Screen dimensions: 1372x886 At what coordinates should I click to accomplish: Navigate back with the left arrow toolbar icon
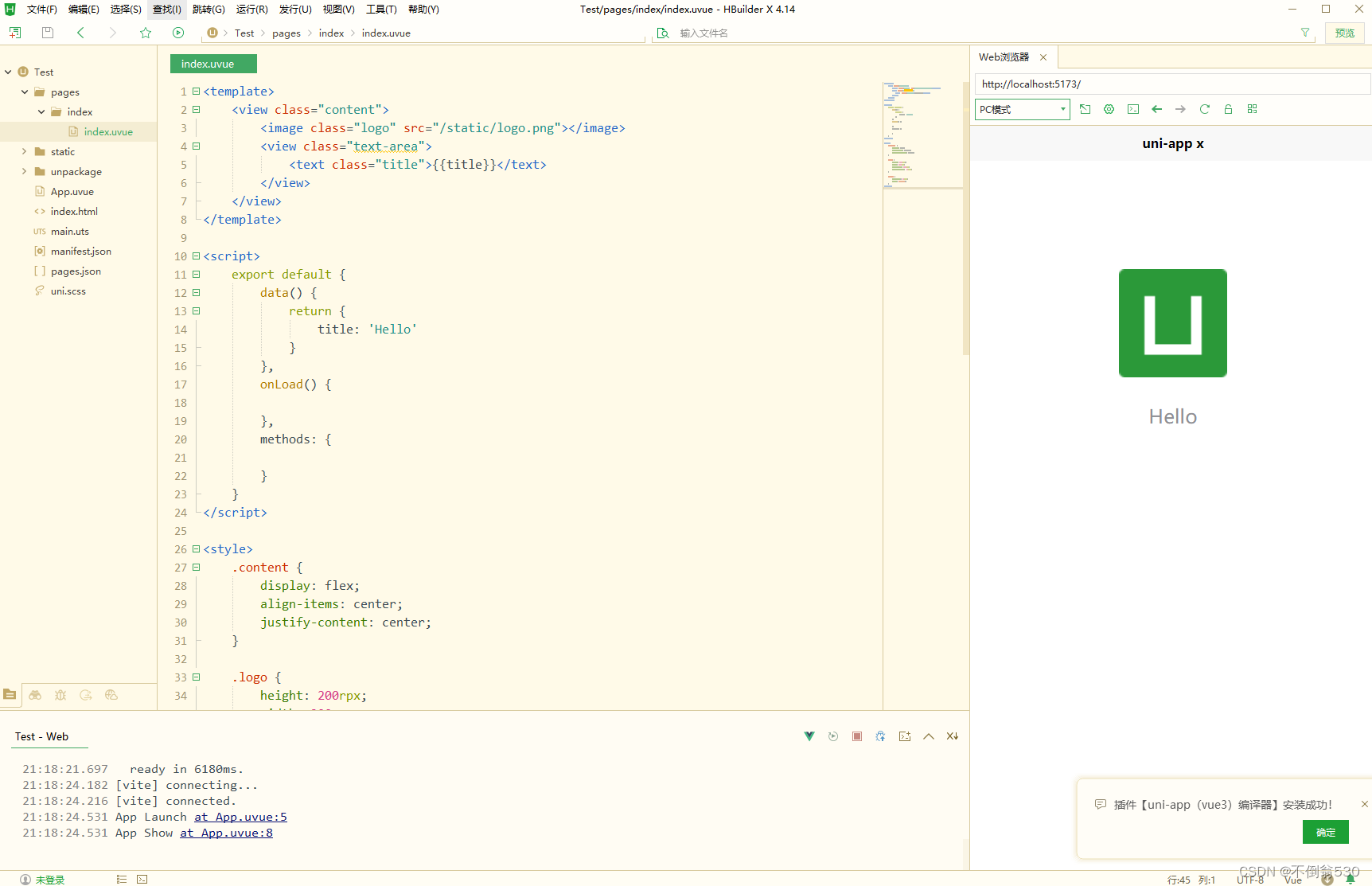80,33
